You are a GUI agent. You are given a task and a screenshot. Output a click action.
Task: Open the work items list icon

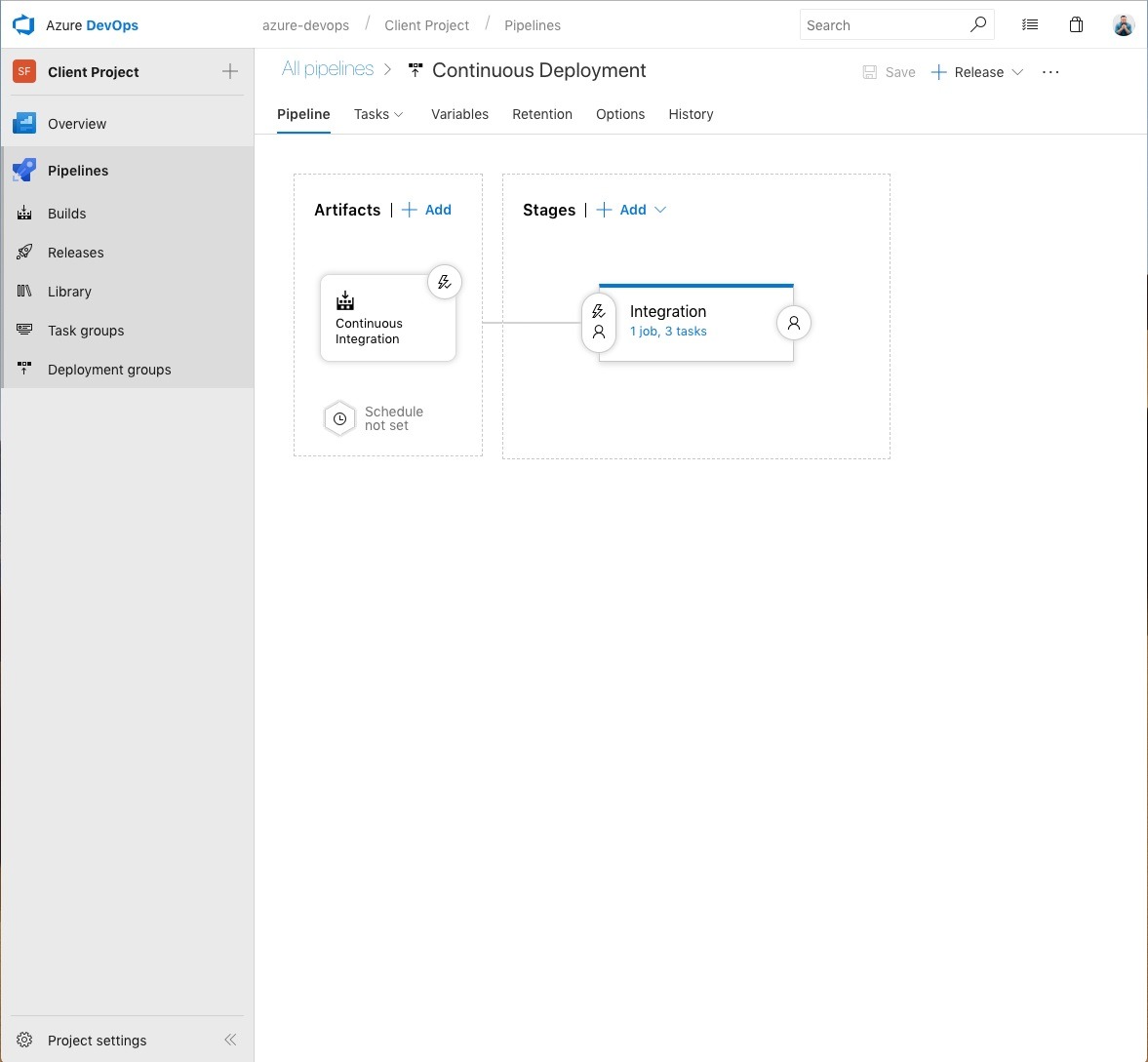coord(1030,25)
